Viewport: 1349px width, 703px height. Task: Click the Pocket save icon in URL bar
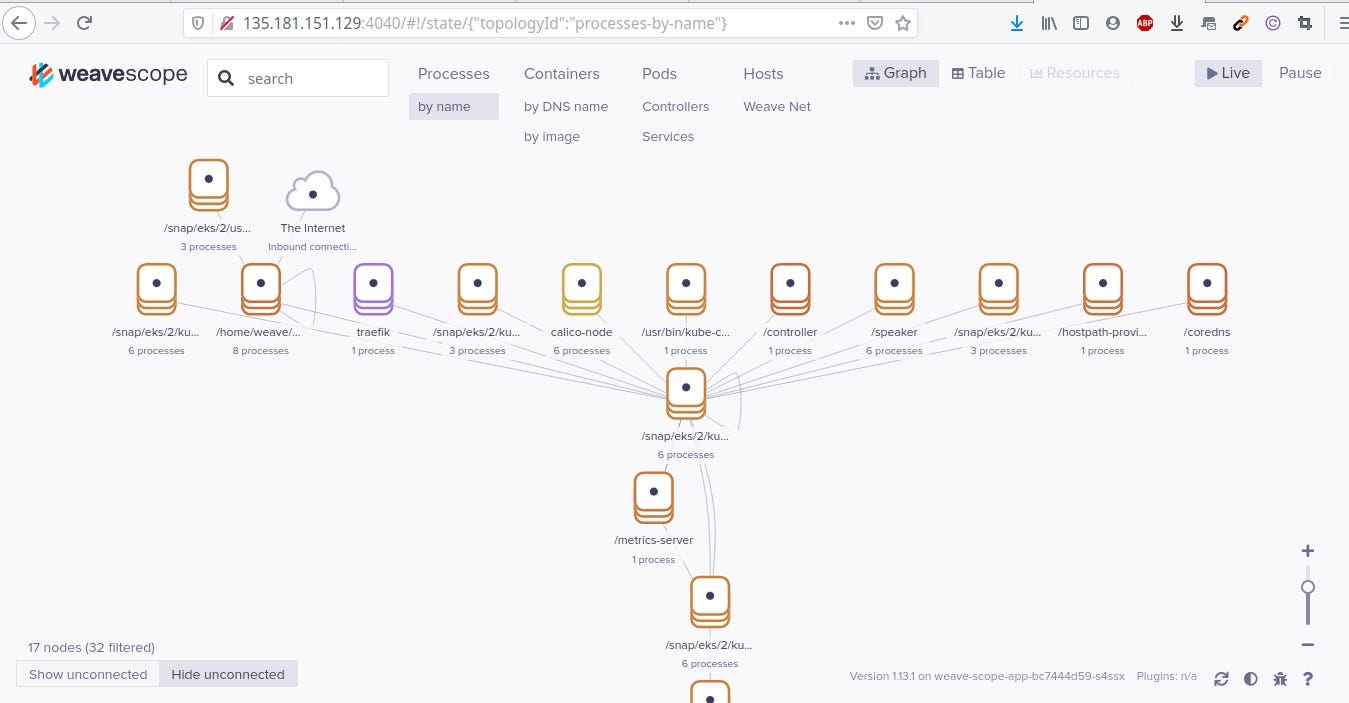pyautogui.click(x=875, y=22)
